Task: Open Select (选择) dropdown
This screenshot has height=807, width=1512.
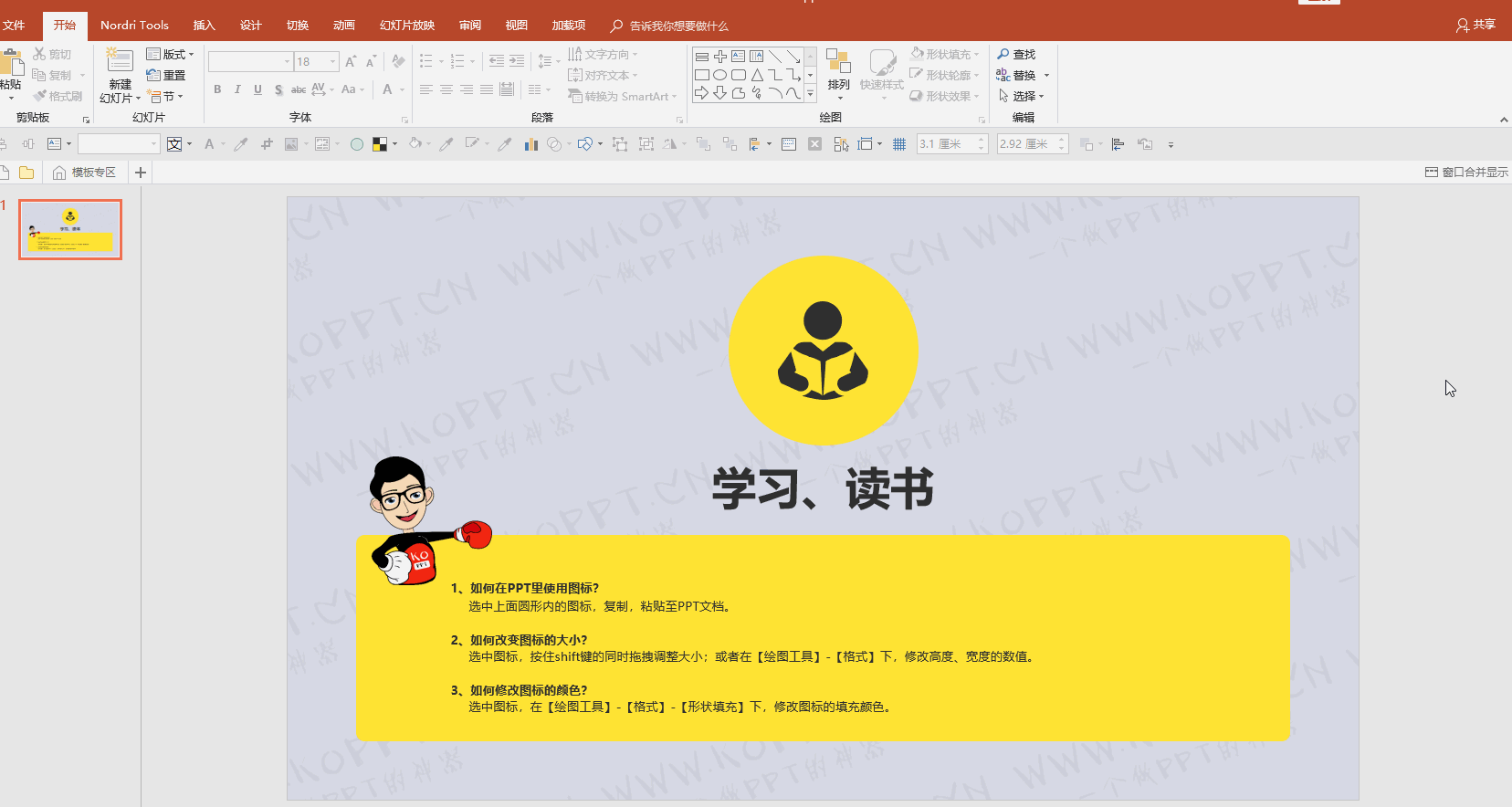Action: (x=1022, y=96)
